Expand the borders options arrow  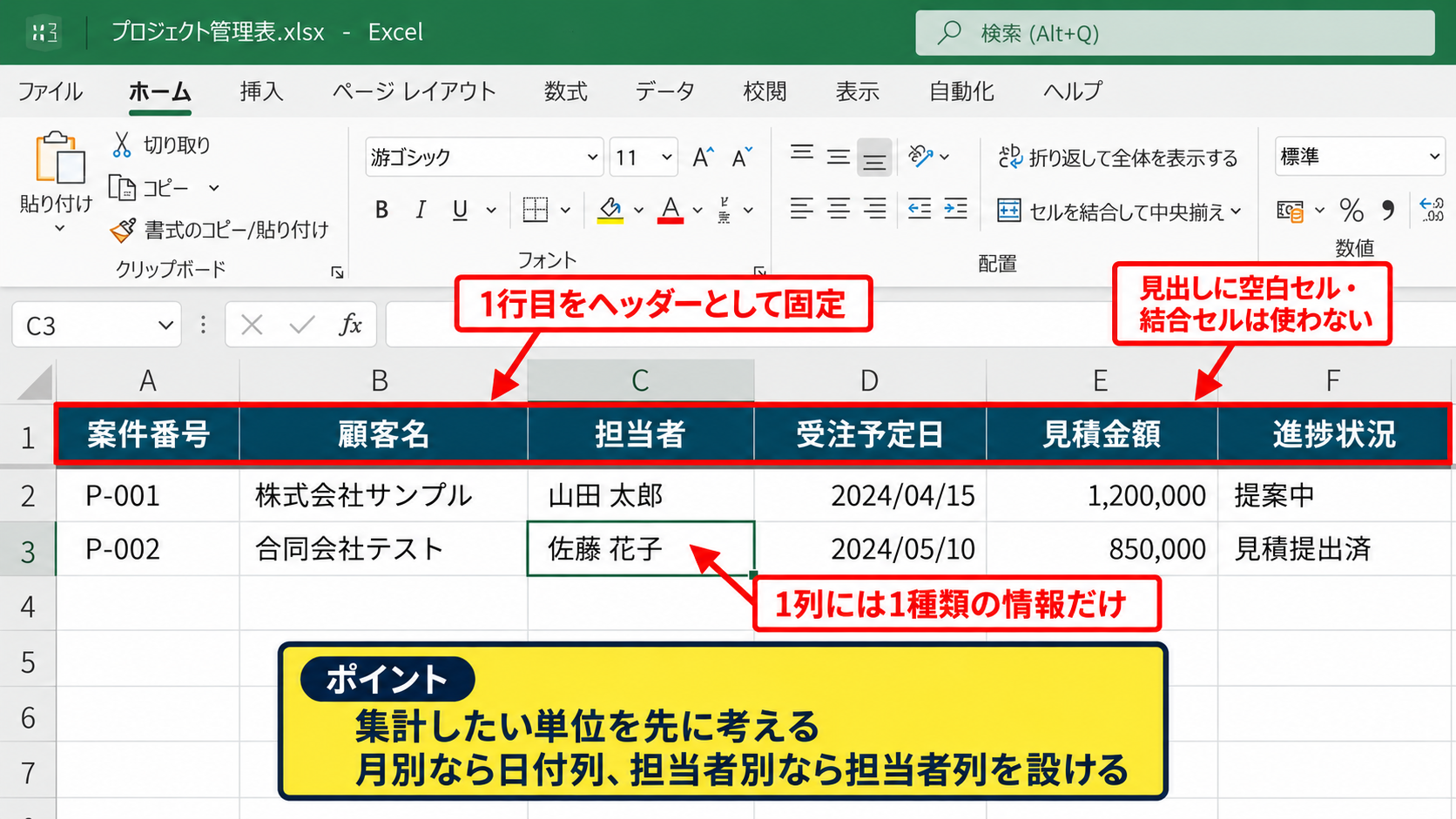pyautogui.click(x=565, y=210)
